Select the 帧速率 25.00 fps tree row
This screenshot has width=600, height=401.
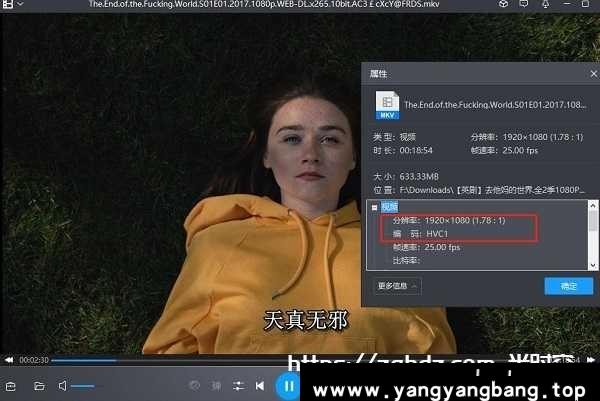tap(426, 247)
